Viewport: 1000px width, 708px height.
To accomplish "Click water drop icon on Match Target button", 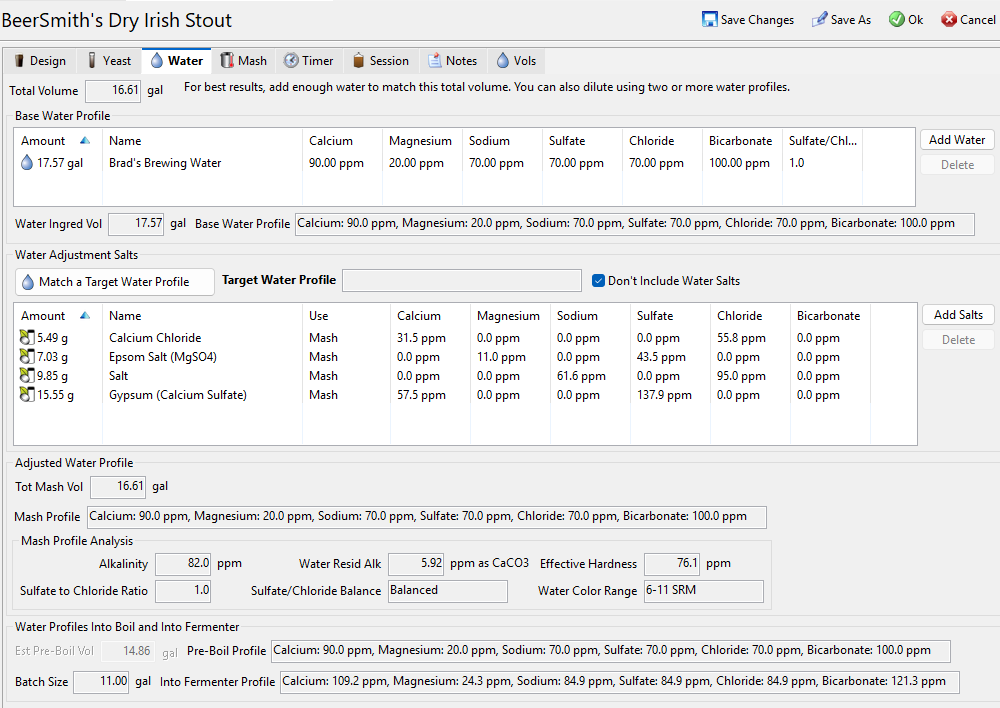I will (28, 282).
